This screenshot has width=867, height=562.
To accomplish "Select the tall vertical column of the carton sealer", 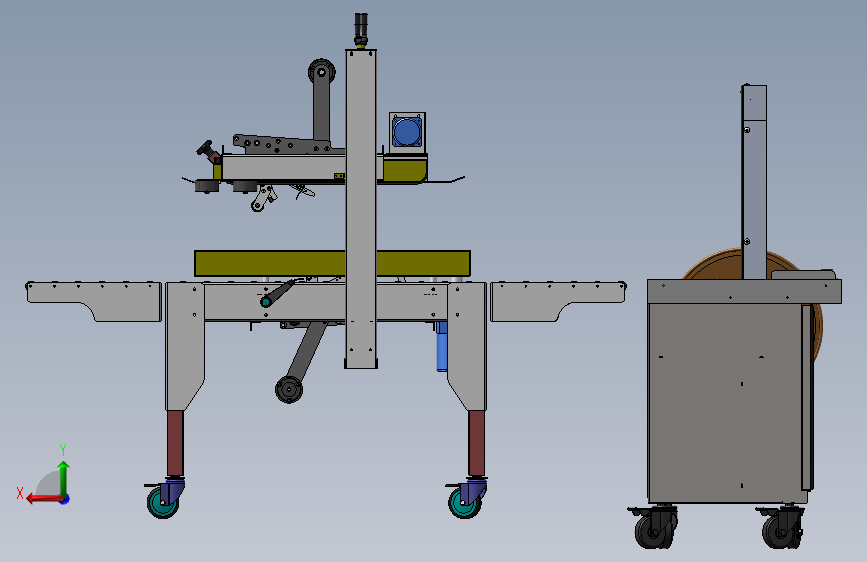I will [361, 209].
